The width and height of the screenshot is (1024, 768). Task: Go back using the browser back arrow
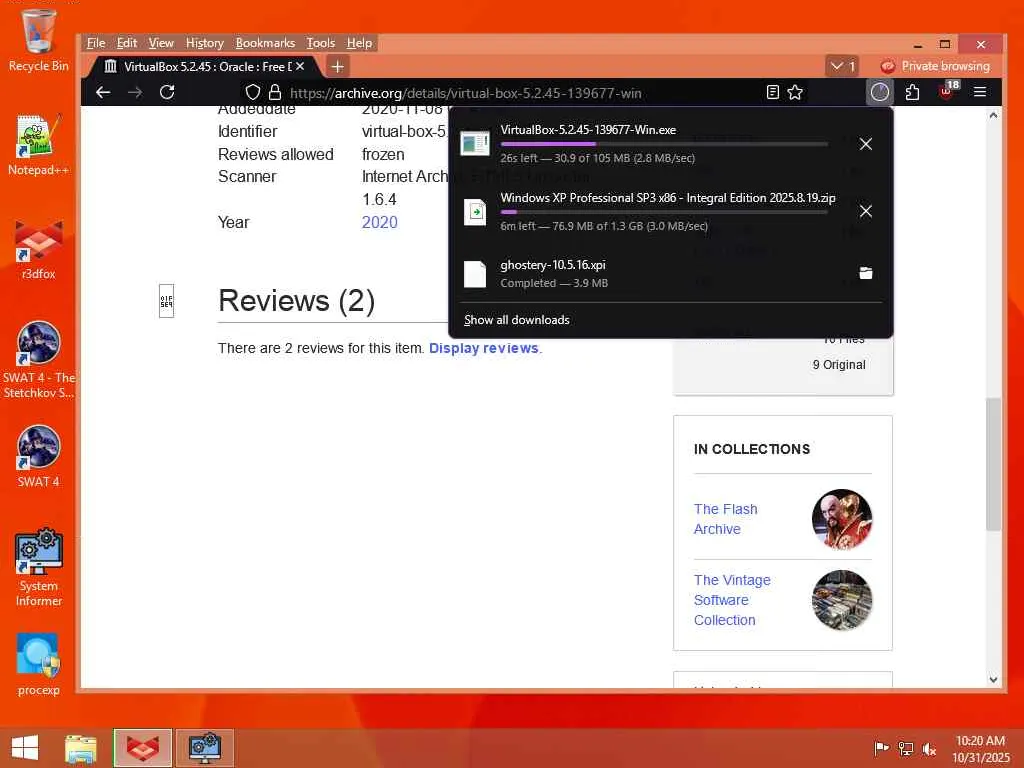click(x=103, y=92)
